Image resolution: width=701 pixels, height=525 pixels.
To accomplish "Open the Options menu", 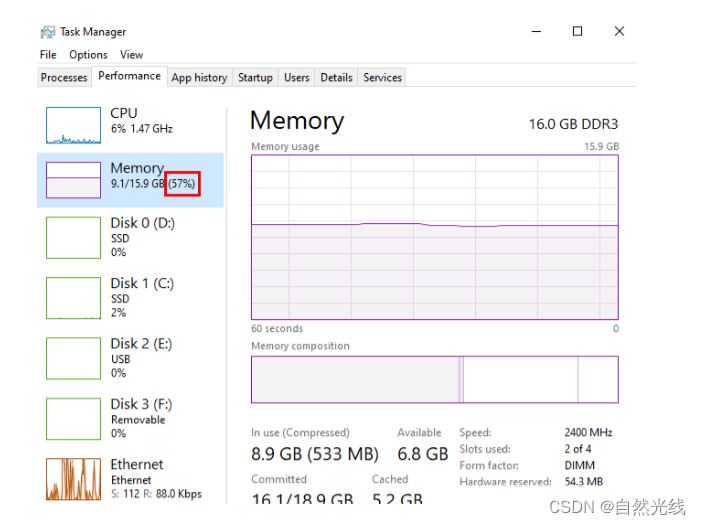I will (x=88, y=55).
